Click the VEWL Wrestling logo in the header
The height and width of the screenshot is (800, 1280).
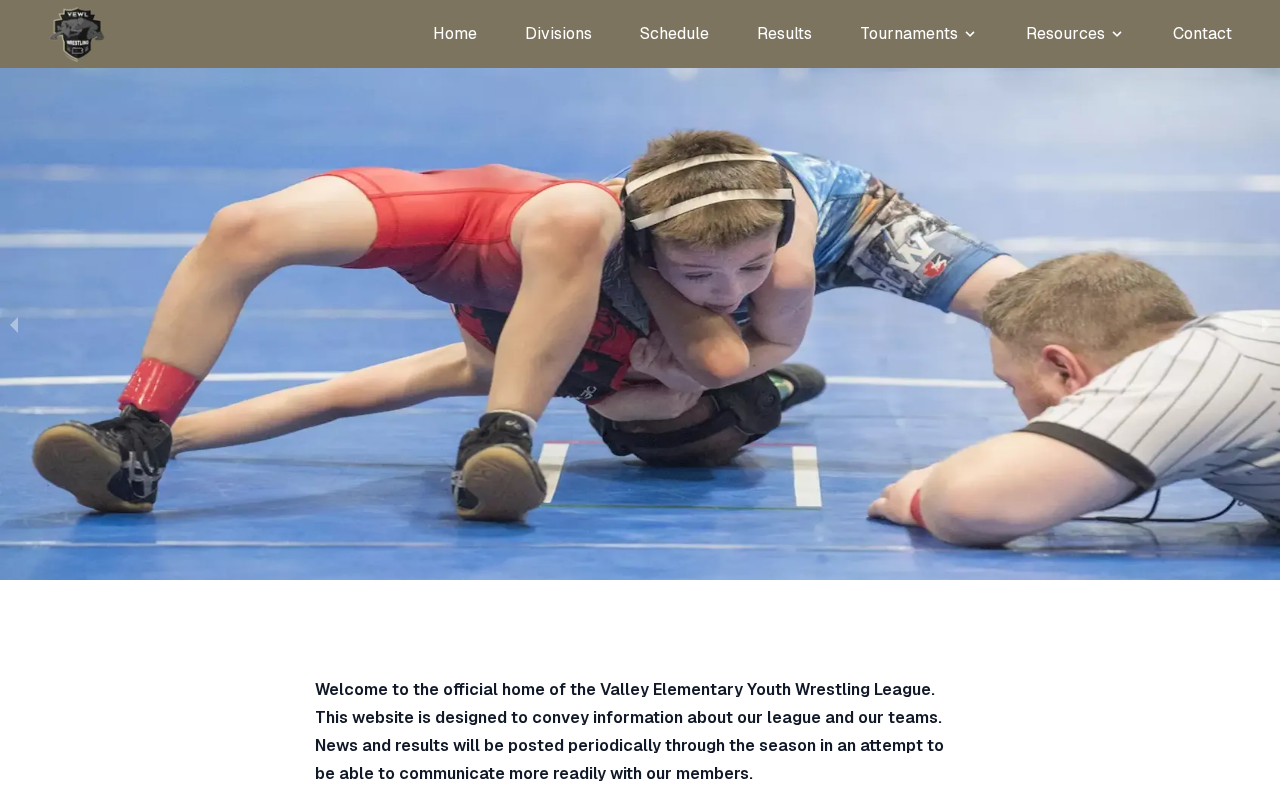77,34
